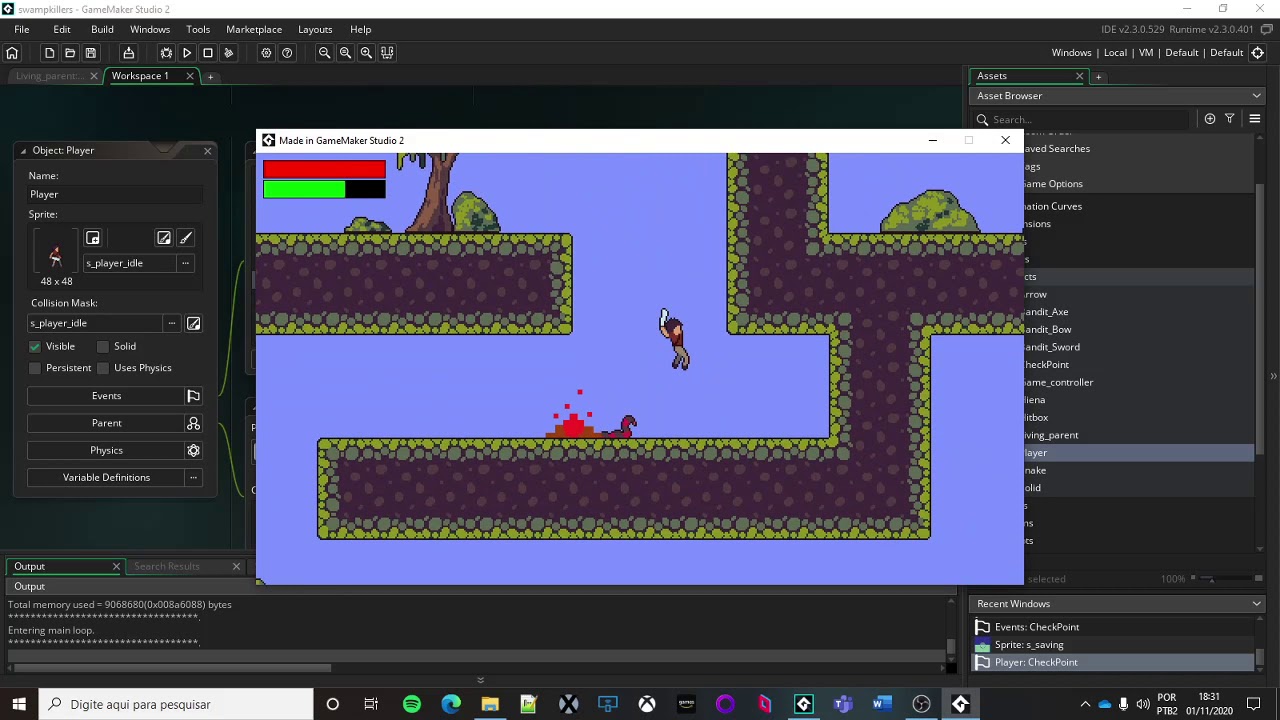The height and width of the screenshot is (720, 1280).
Task: Click the Physics button
Action: point(106,450)
